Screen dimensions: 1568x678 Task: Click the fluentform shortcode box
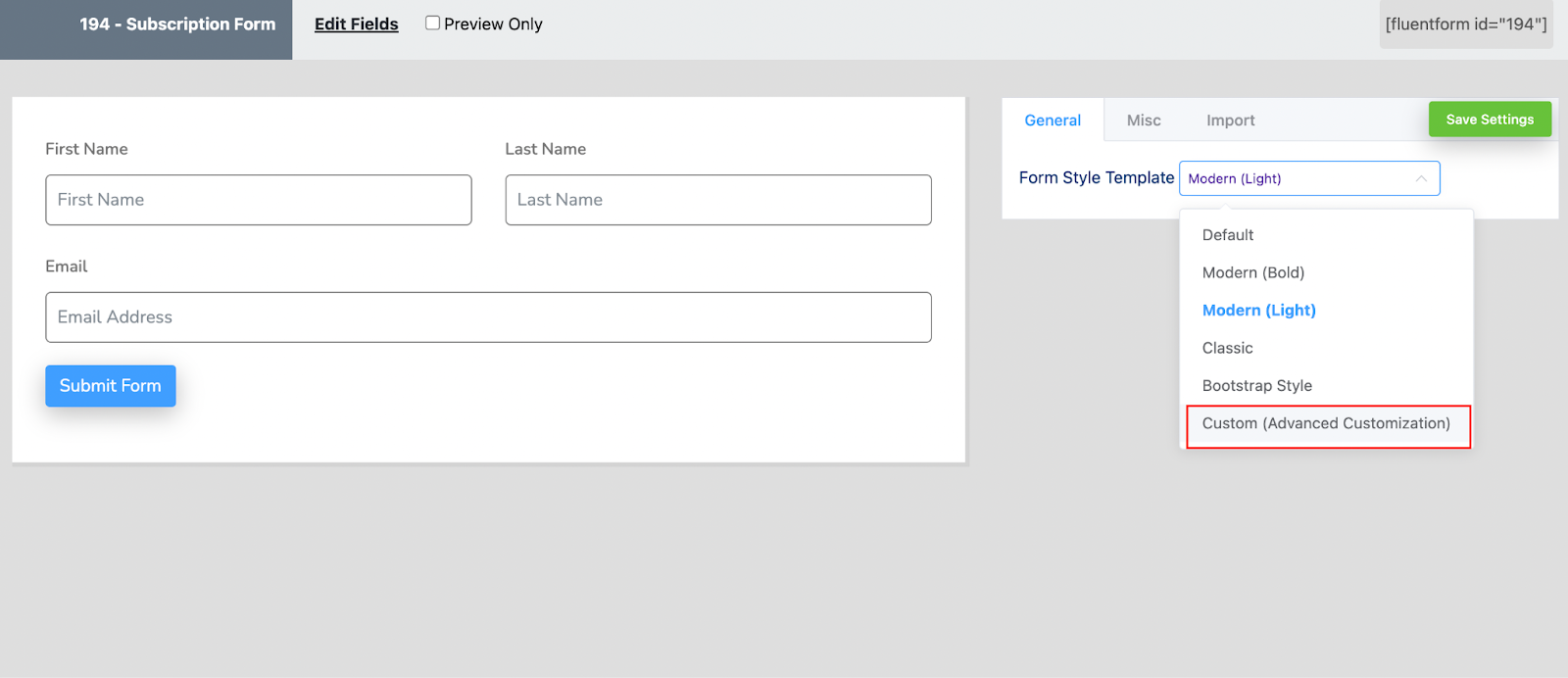1466,24
